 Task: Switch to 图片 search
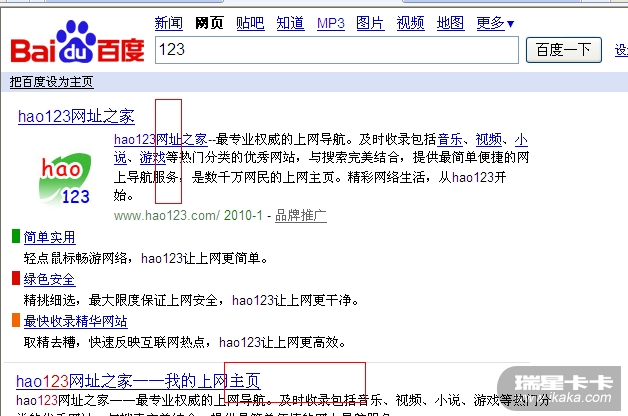click(370, 23)
